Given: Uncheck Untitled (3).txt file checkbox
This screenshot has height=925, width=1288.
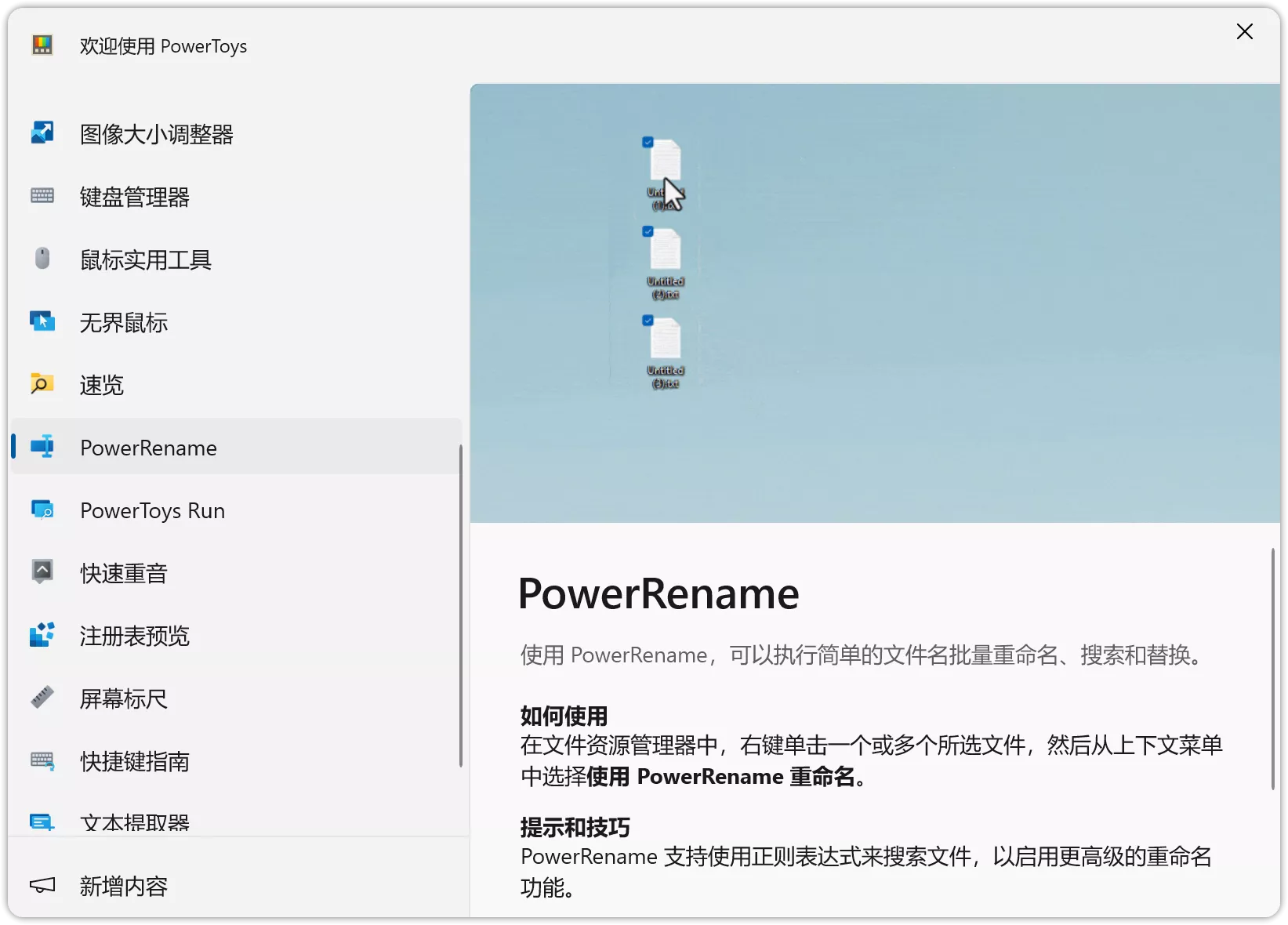Looking at the screenshot, I should tap(647, 321).
